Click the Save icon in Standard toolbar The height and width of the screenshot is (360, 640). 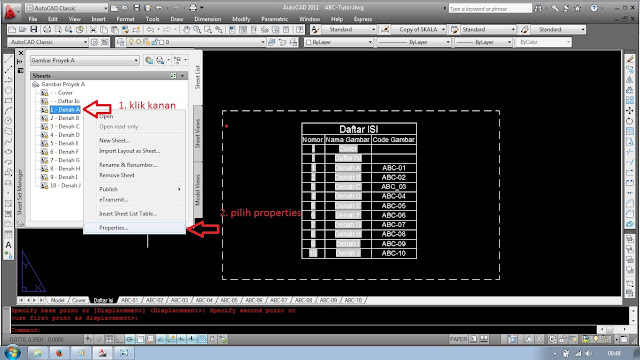(33, 29)
